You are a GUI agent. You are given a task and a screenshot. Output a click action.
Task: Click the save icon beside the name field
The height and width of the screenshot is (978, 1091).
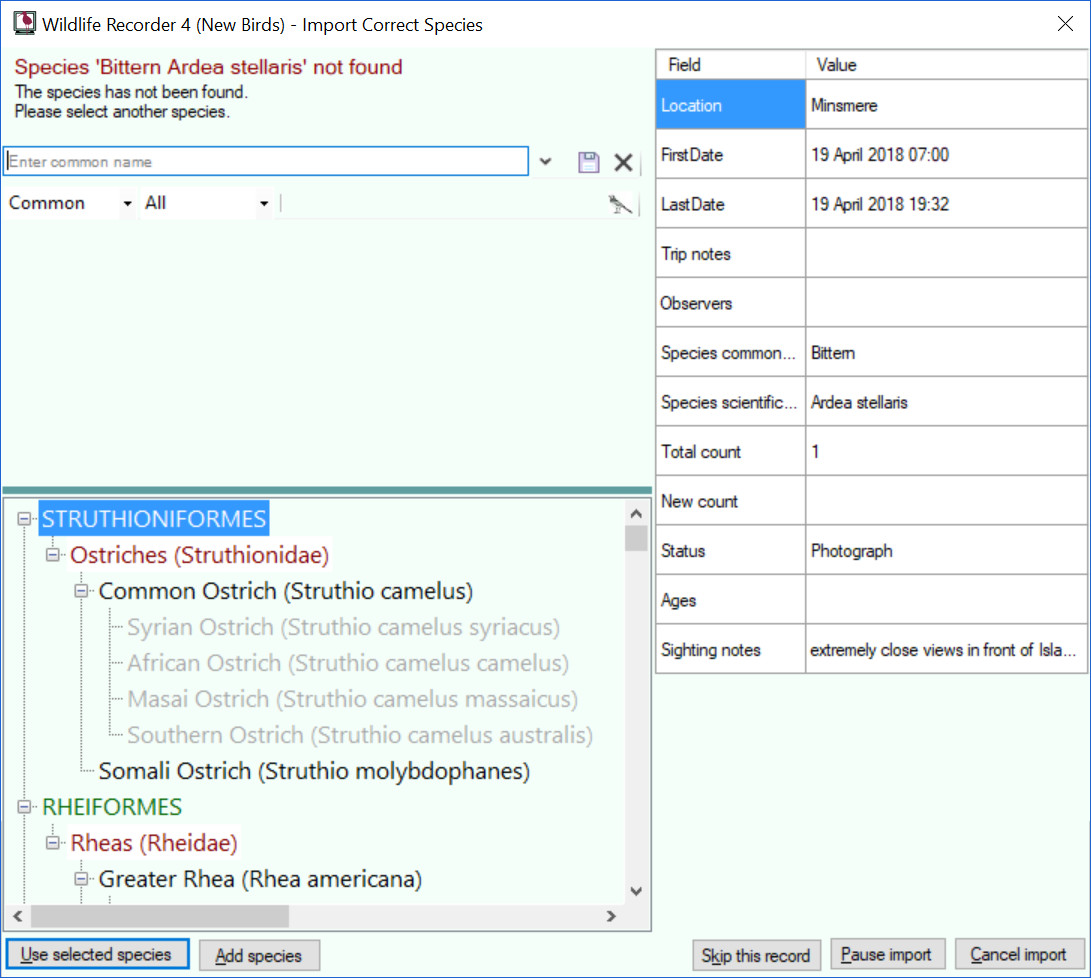pyautogui.click(x=589, y=162)
